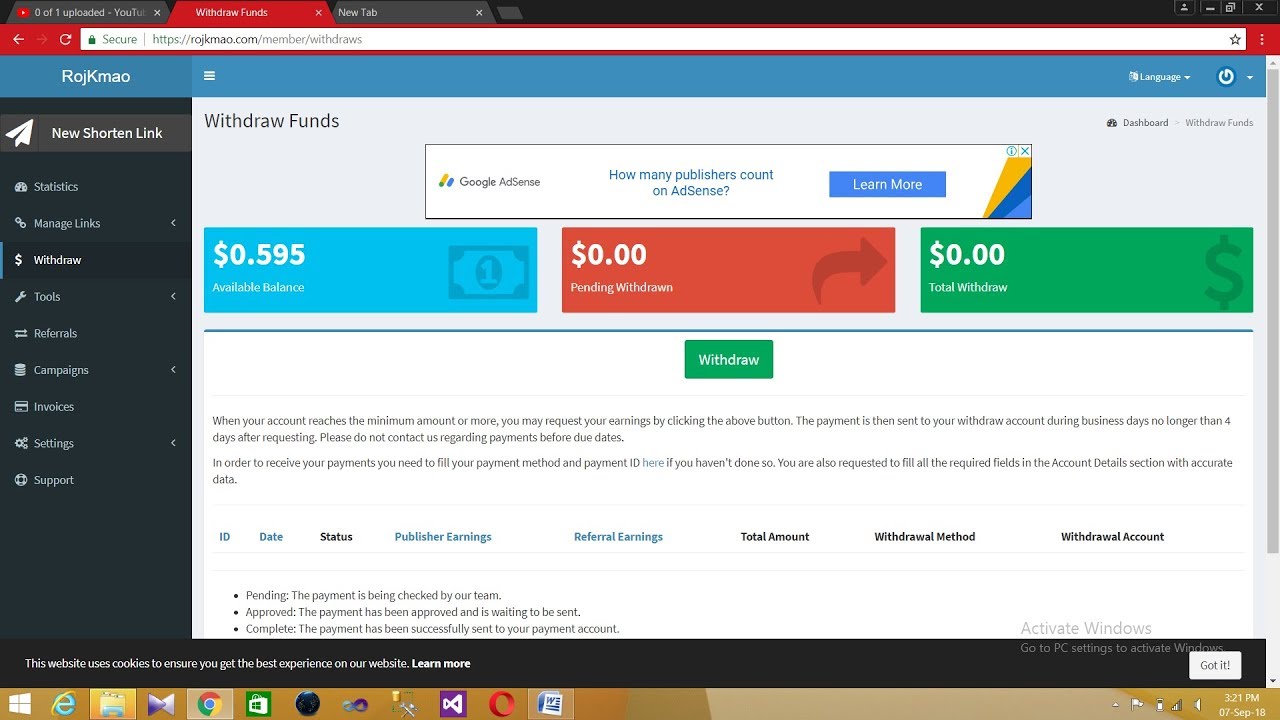Click the $0.595 Available Balance card

tap(370, 270)
